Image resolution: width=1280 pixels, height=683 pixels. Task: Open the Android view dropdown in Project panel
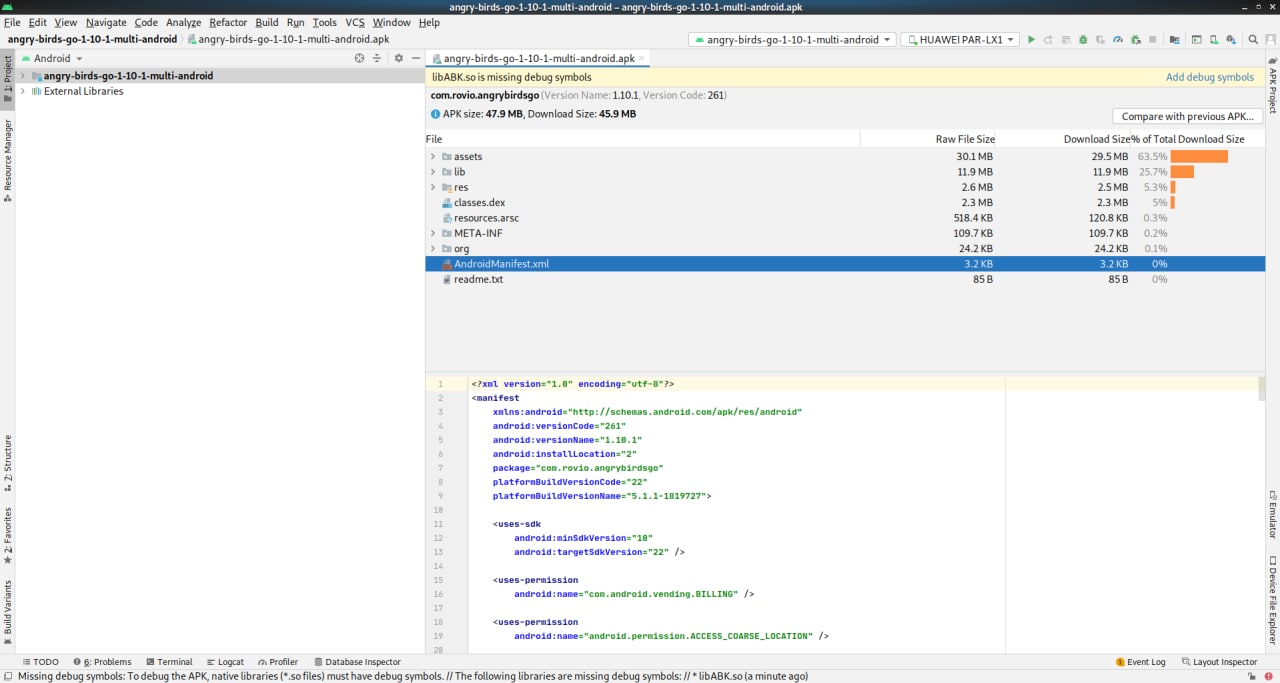pos(52,58)
